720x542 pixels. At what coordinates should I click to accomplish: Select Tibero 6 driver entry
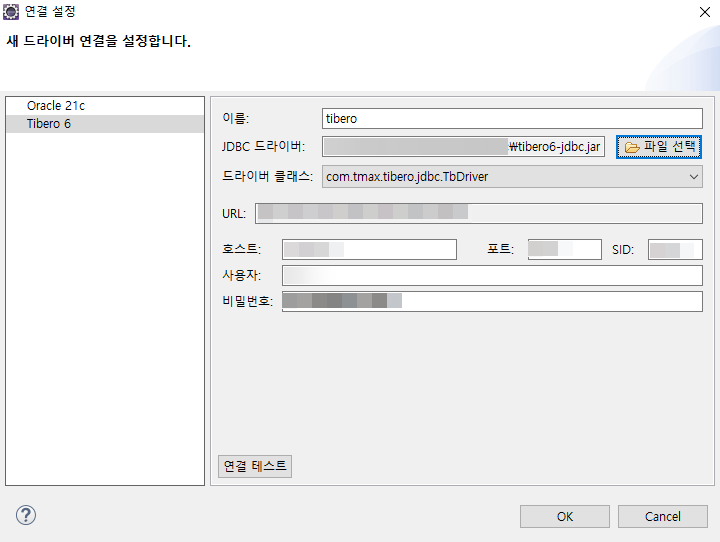[105, 124]
